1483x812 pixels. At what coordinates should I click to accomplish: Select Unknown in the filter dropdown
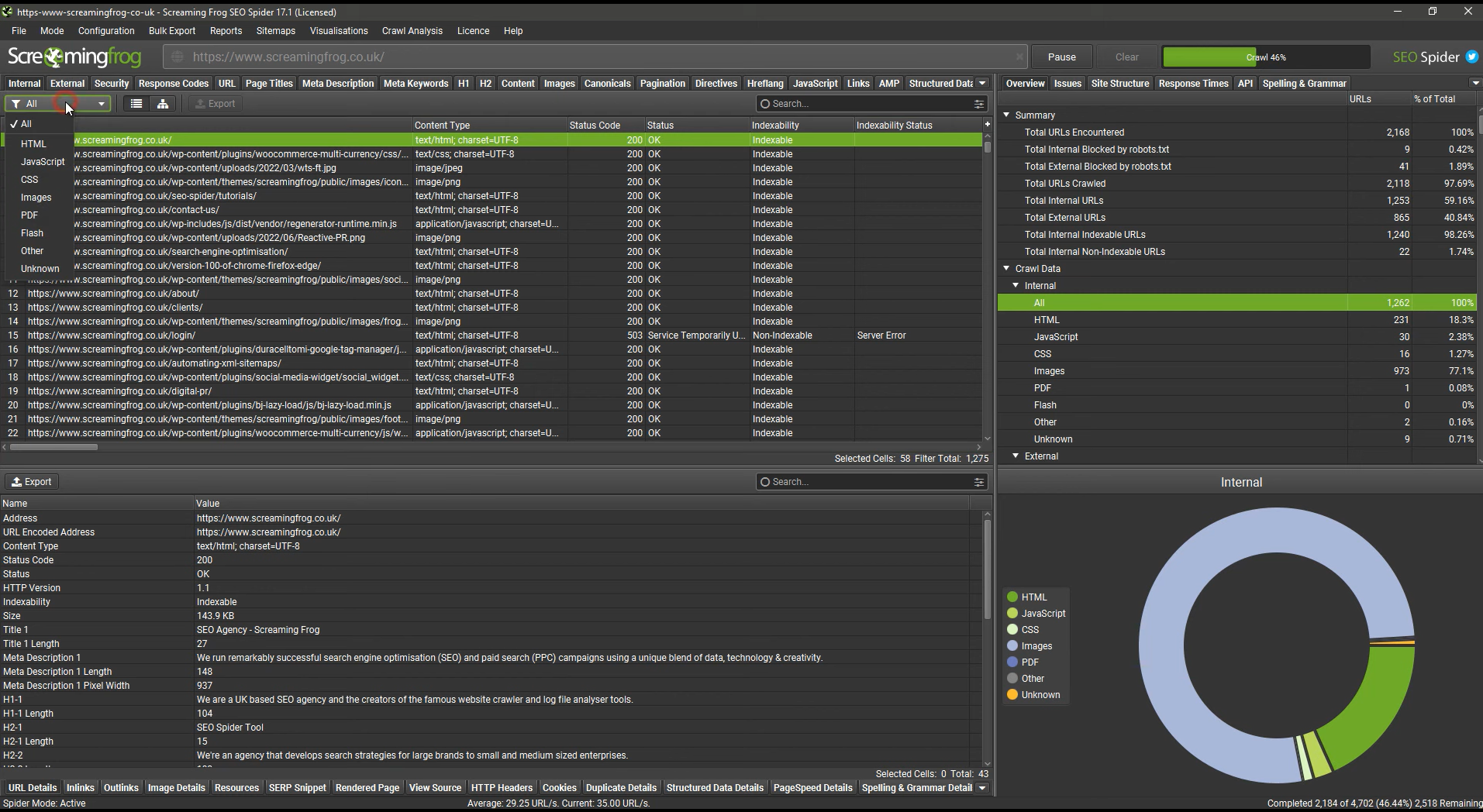[x=40, y=269]
